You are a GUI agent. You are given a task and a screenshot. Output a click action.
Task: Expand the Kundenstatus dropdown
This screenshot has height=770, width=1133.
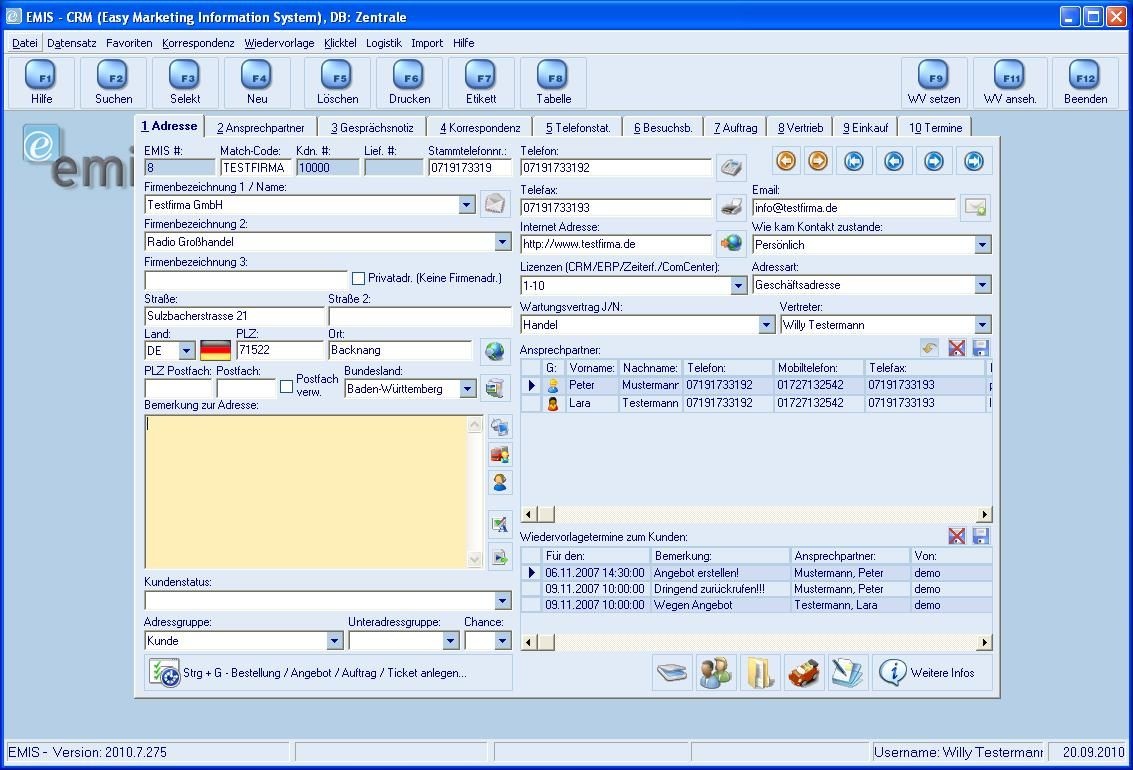pos(502,601)
